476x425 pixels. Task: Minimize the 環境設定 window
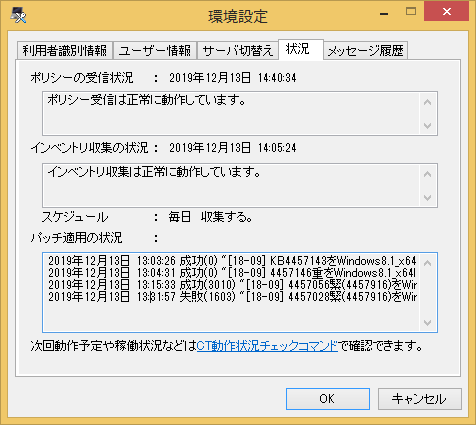[384, 13]
